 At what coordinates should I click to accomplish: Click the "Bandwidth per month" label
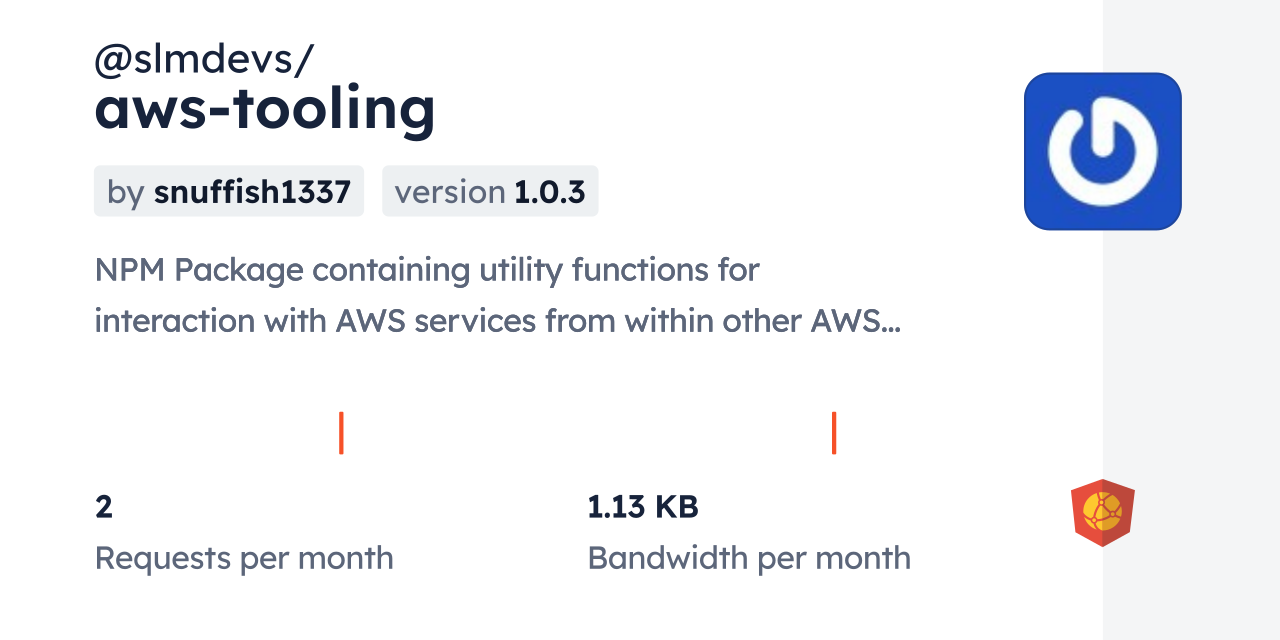(x=749, y=558)
